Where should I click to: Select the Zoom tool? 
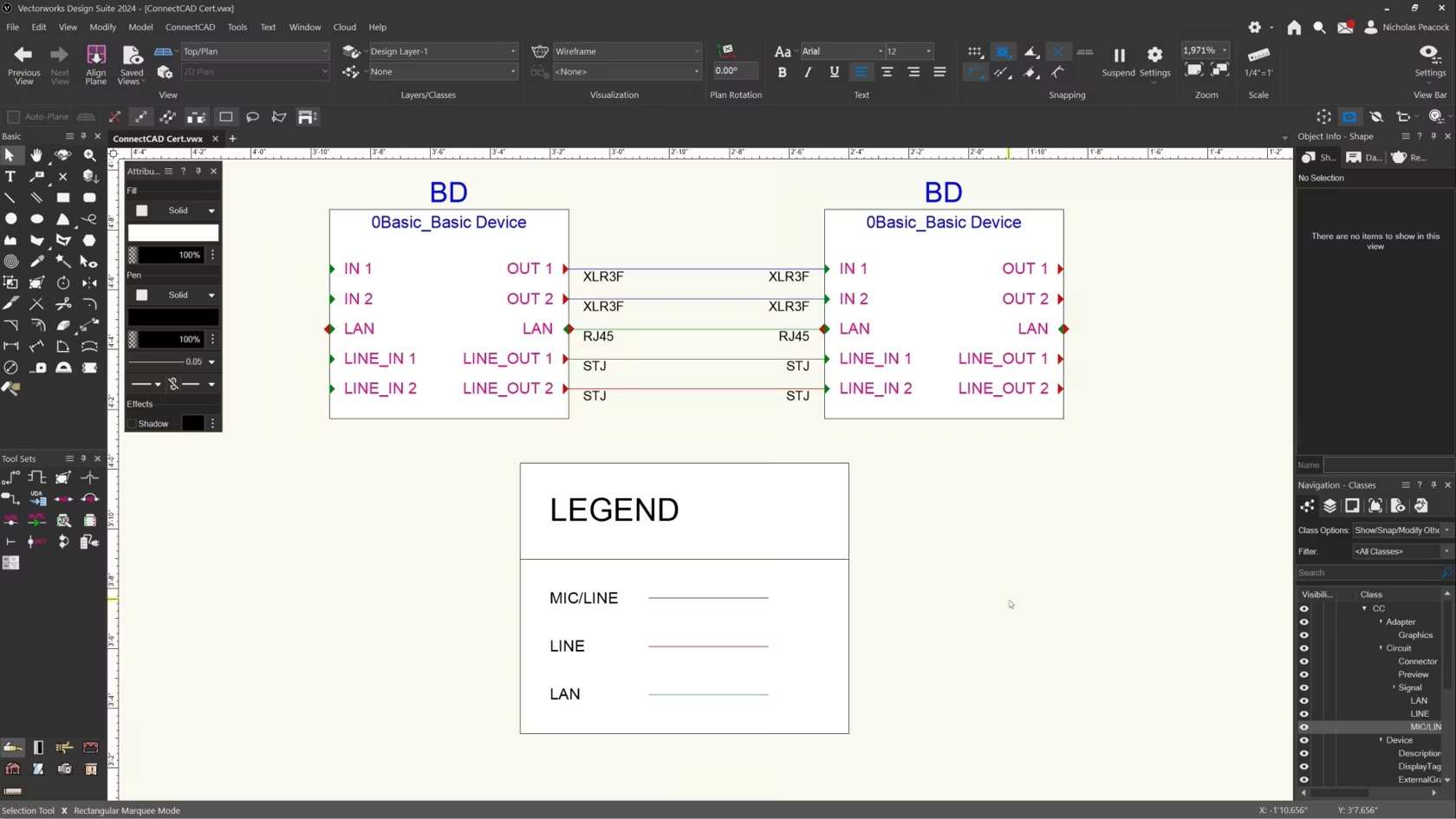point(89,155)
